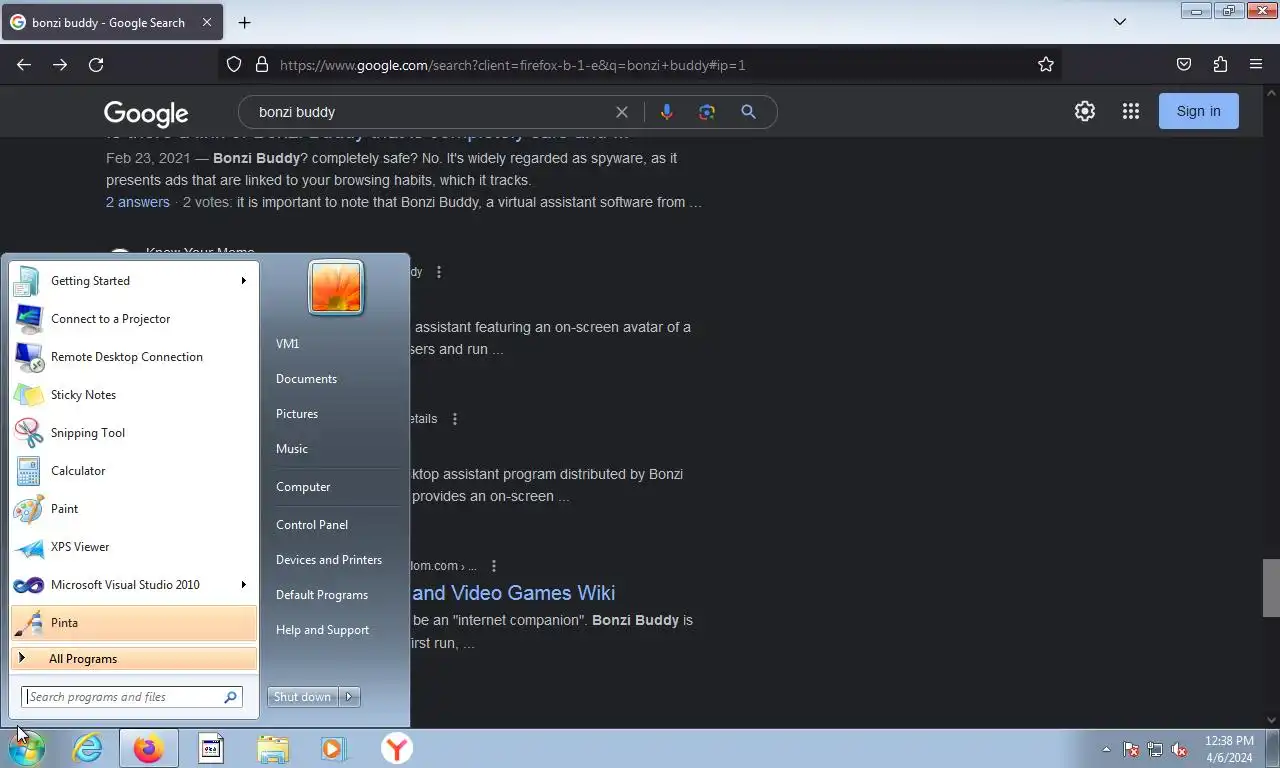
Task: Open Google apps grid
Action: (1131, 111)
